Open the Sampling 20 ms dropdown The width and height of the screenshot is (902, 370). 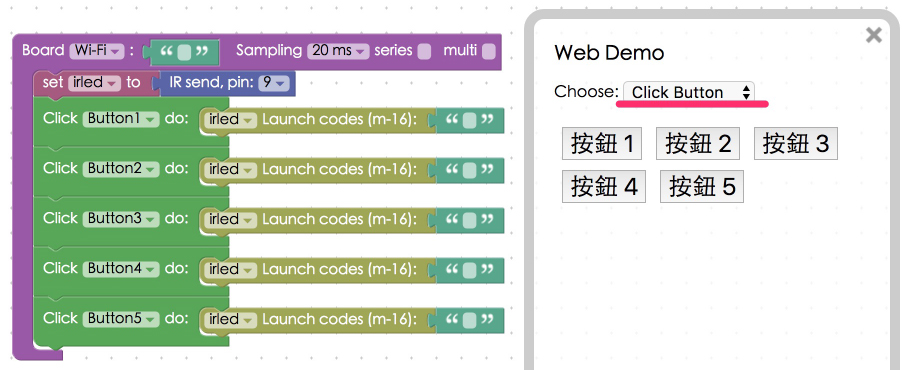pos(338,51)
